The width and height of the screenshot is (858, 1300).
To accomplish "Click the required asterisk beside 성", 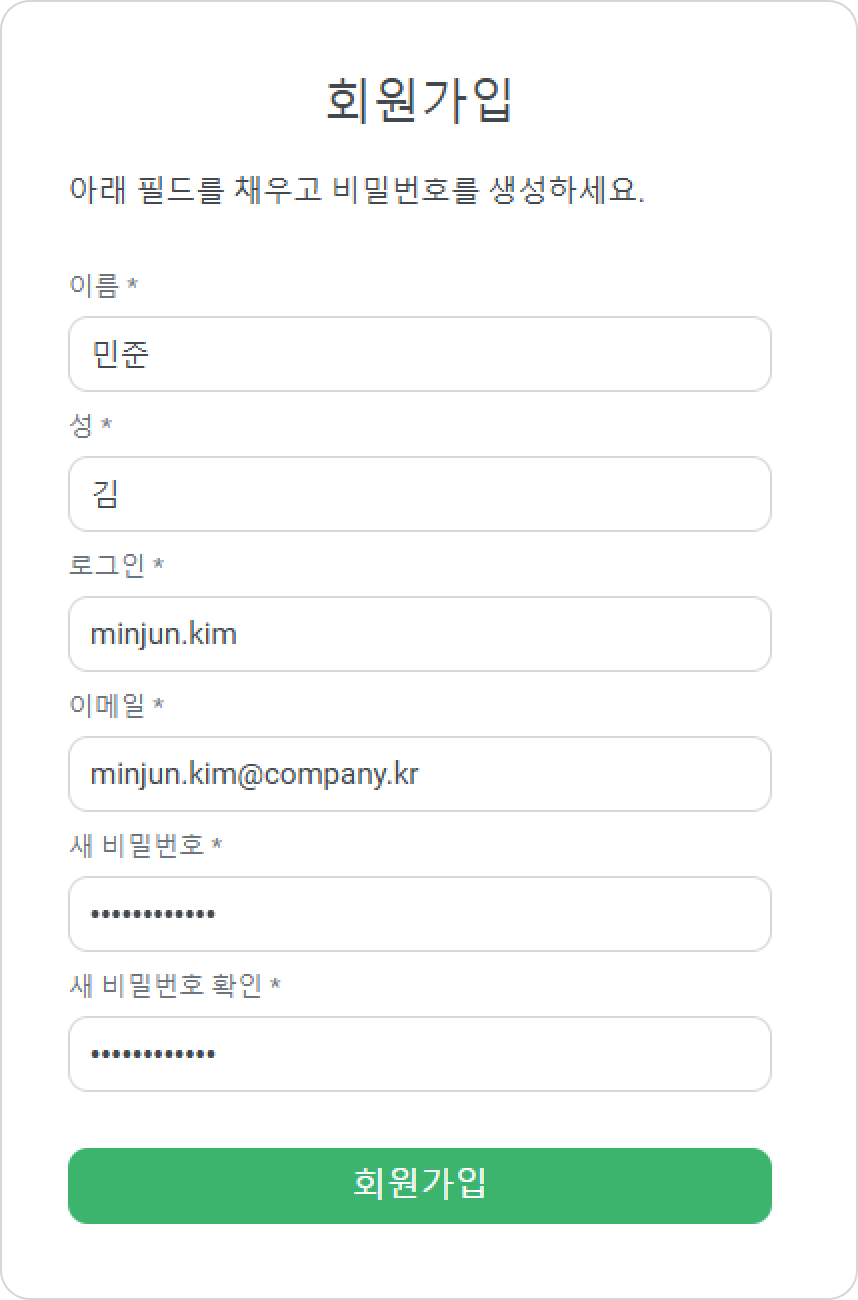I will coord(107,425).
